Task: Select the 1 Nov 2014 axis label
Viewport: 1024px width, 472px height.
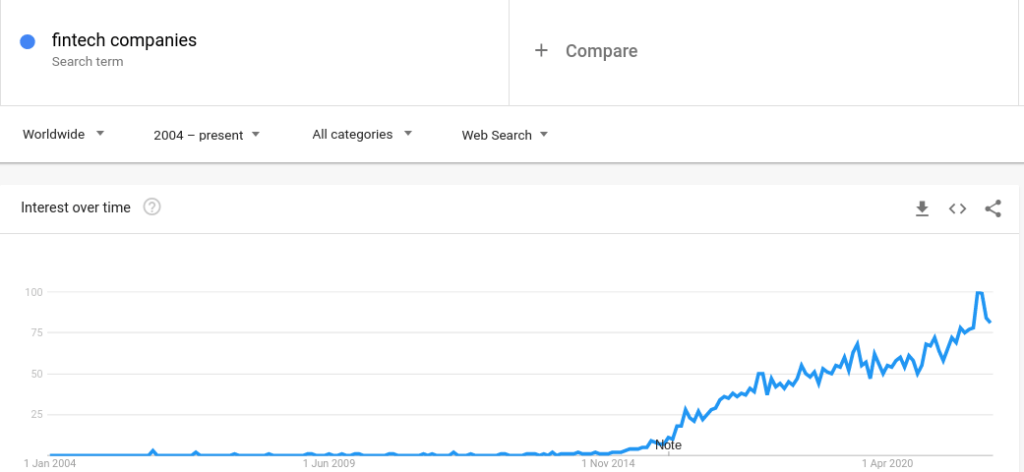Action: click(x=608, y=464)
